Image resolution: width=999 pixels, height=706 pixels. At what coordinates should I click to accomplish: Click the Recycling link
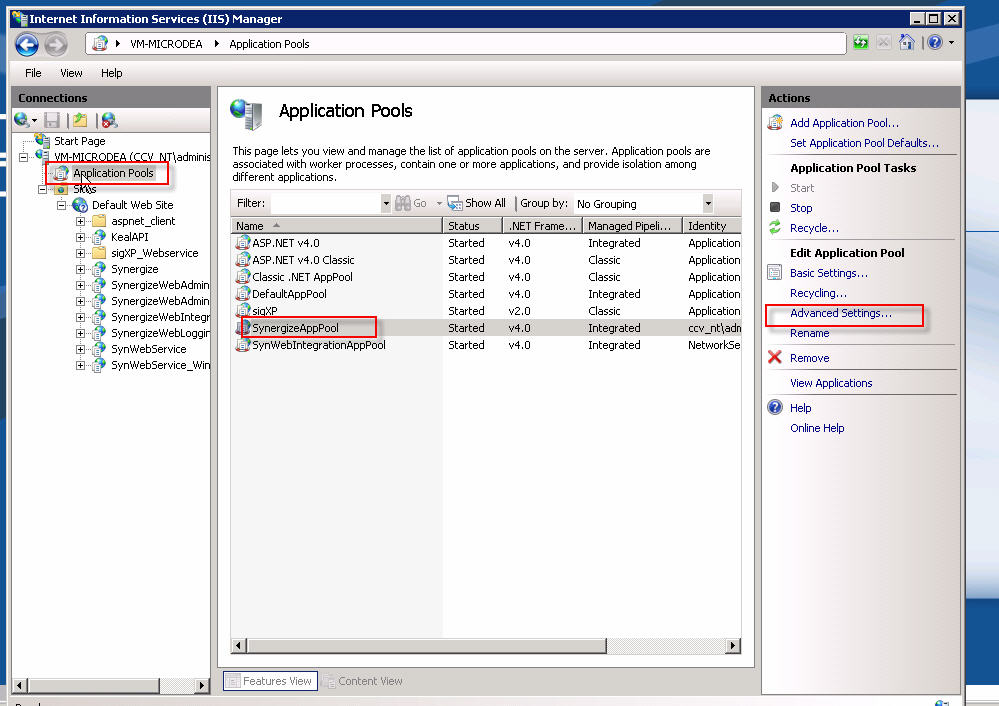pos(819,293)
